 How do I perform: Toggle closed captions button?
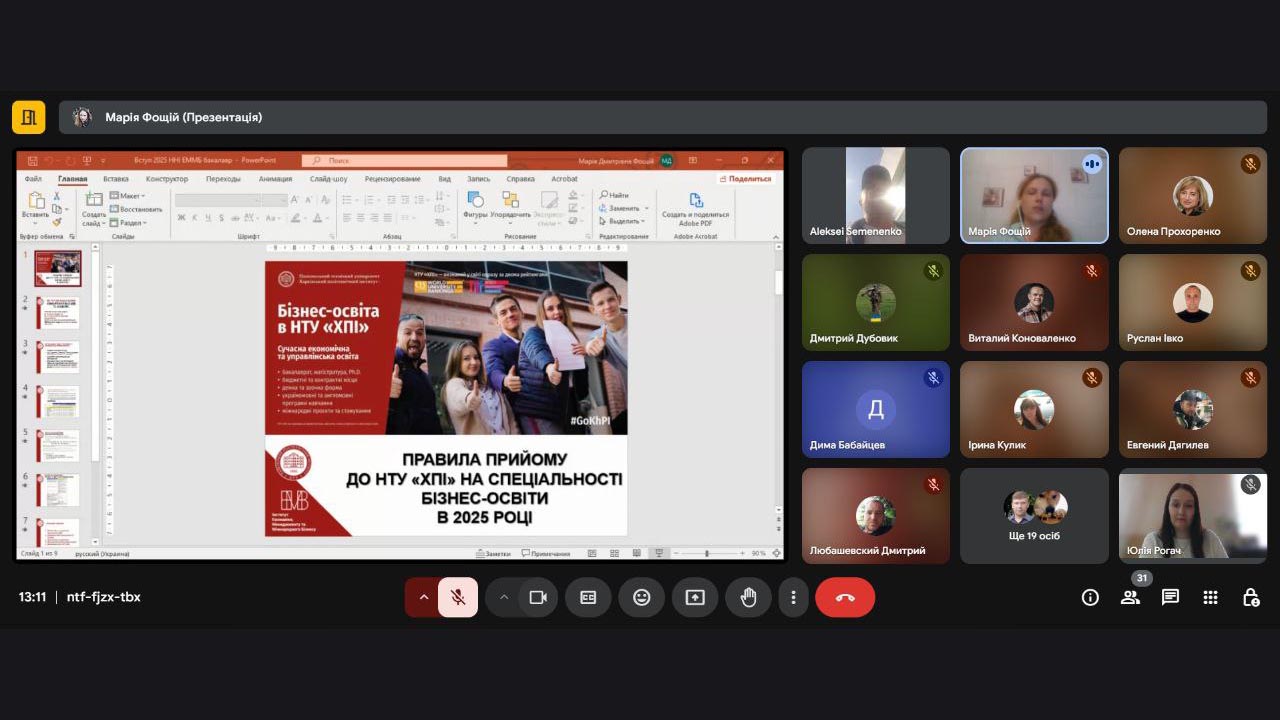pos(588,597)
